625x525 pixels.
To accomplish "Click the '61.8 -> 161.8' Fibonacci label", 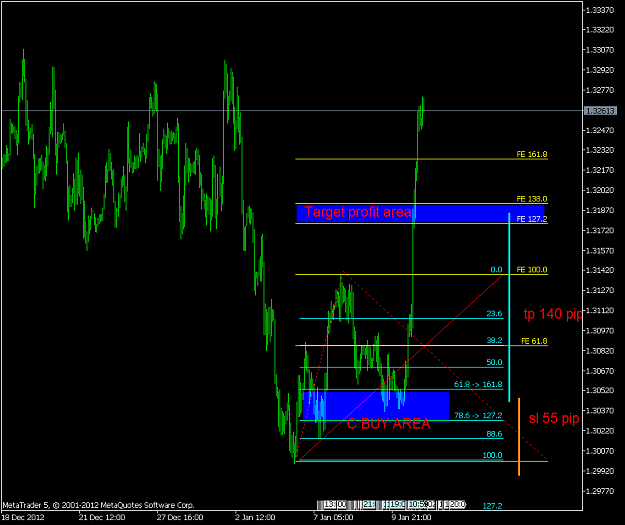I will coord(478,385).
